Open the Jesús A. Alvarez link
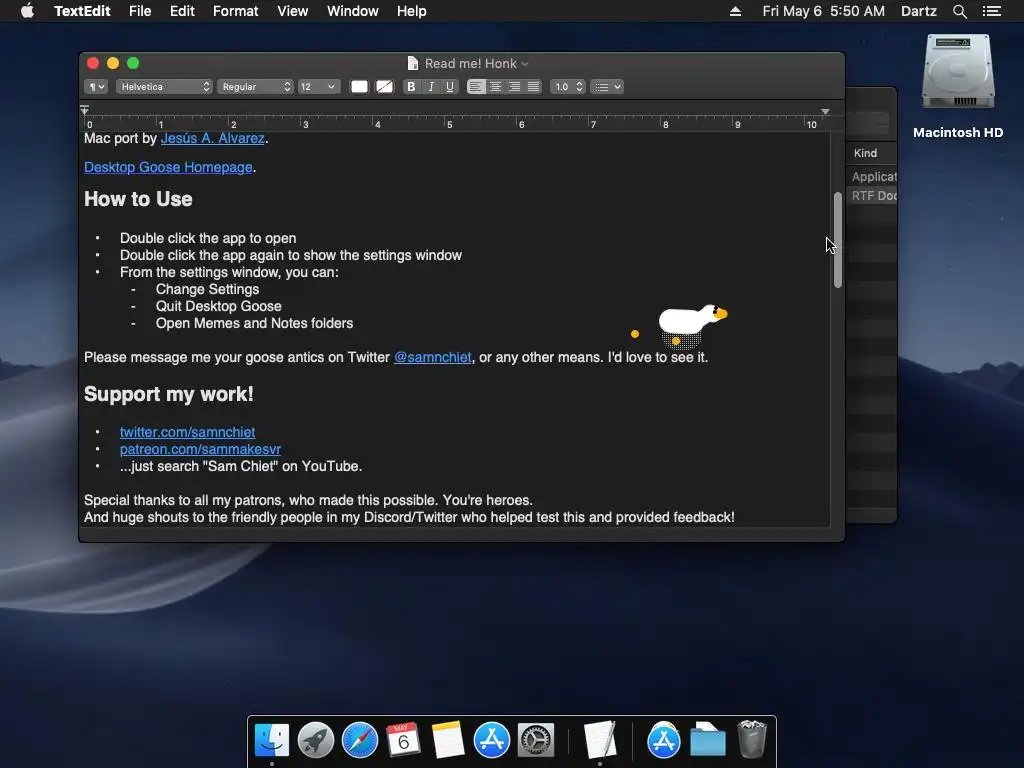Image resolution: width=1024 pixels, height=768 pixels. coord(212,138)
